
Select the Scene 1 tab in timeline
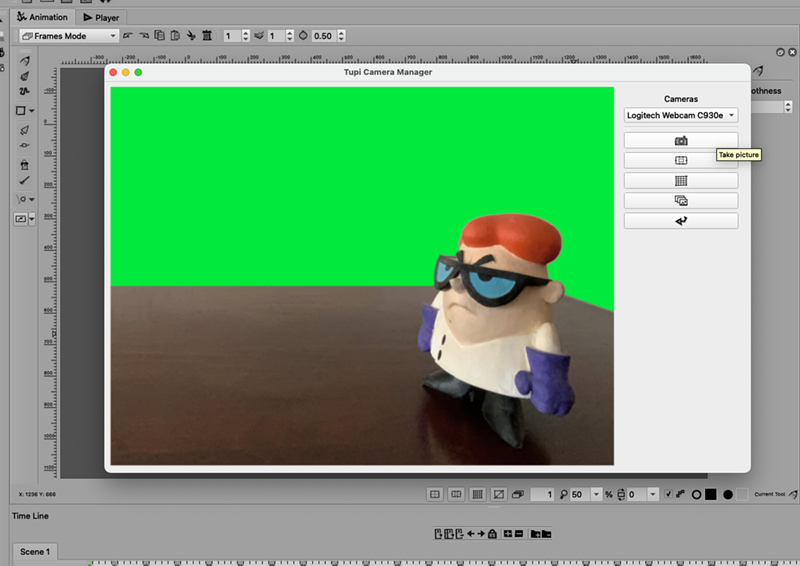pos(35,552)
